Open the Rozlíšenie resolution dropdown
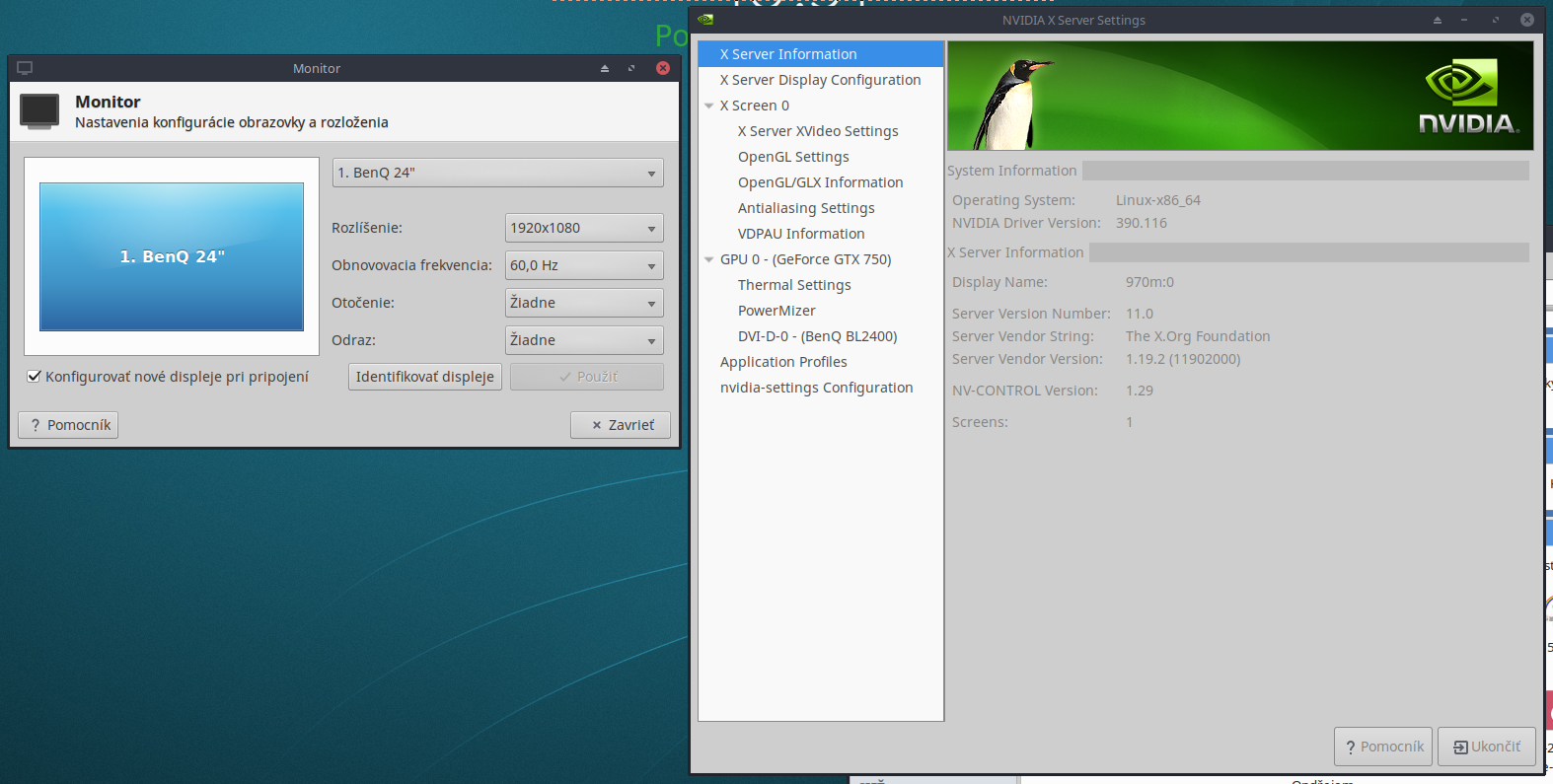Viewport: 1553px width, 784px height. [583, 228]
